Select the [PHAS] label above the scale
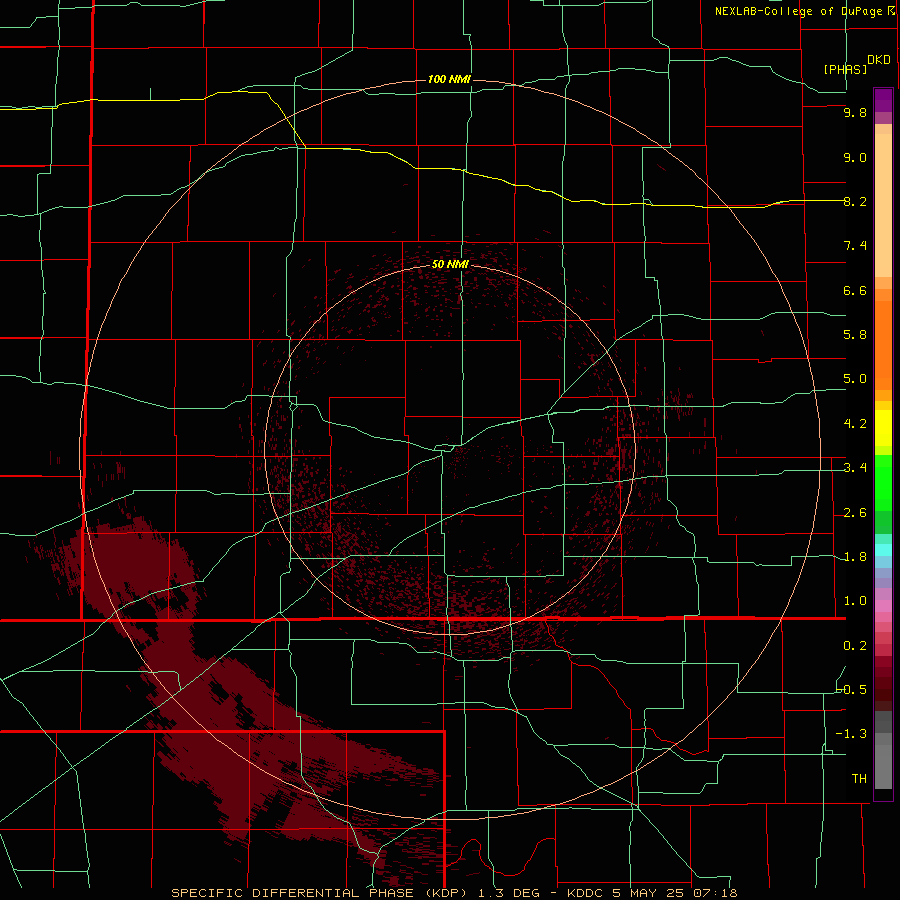Viewport: 900px width, 900px height. click(845, 69)
